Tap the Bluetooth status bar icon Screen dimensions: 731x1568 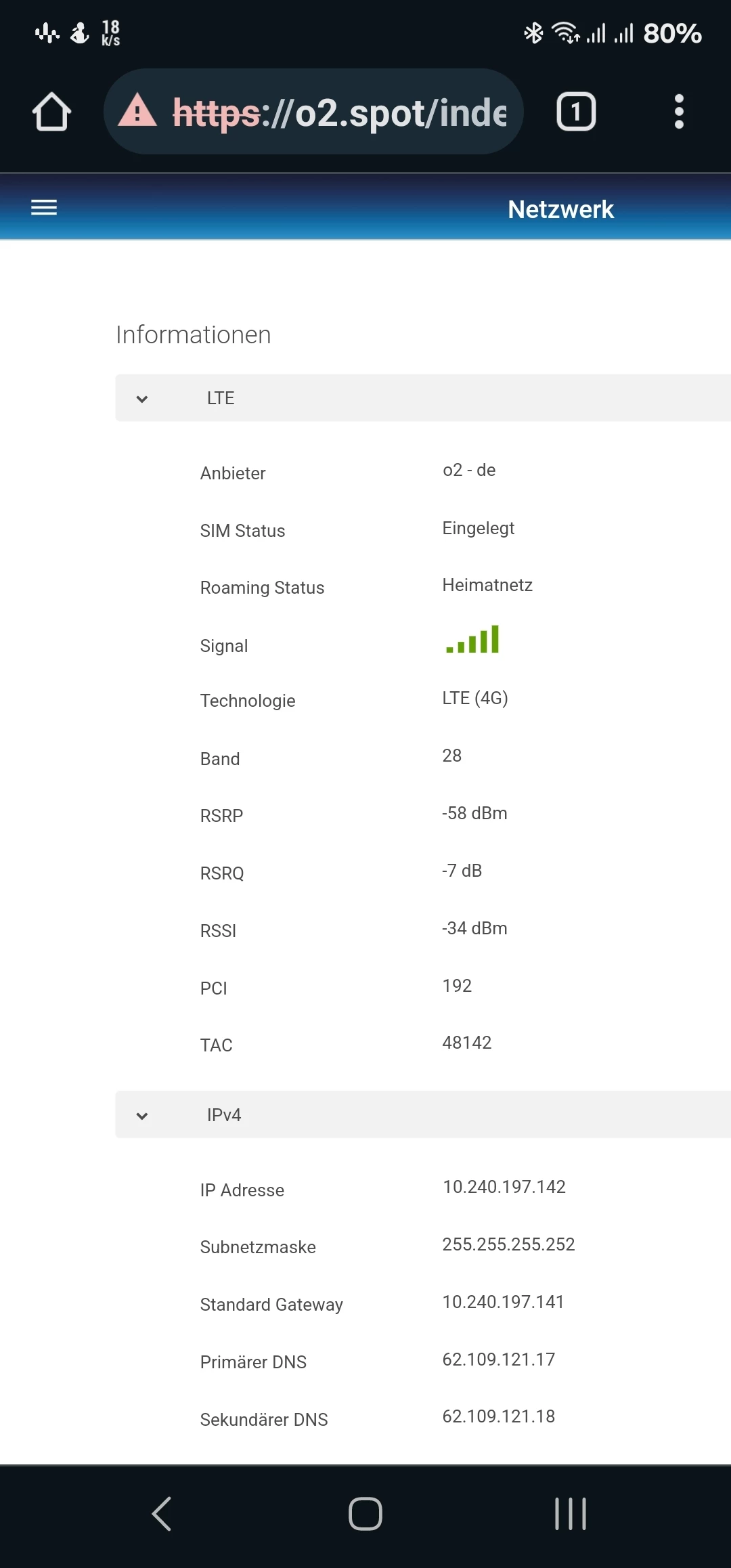pyautogui.click(x=533, y=32)
